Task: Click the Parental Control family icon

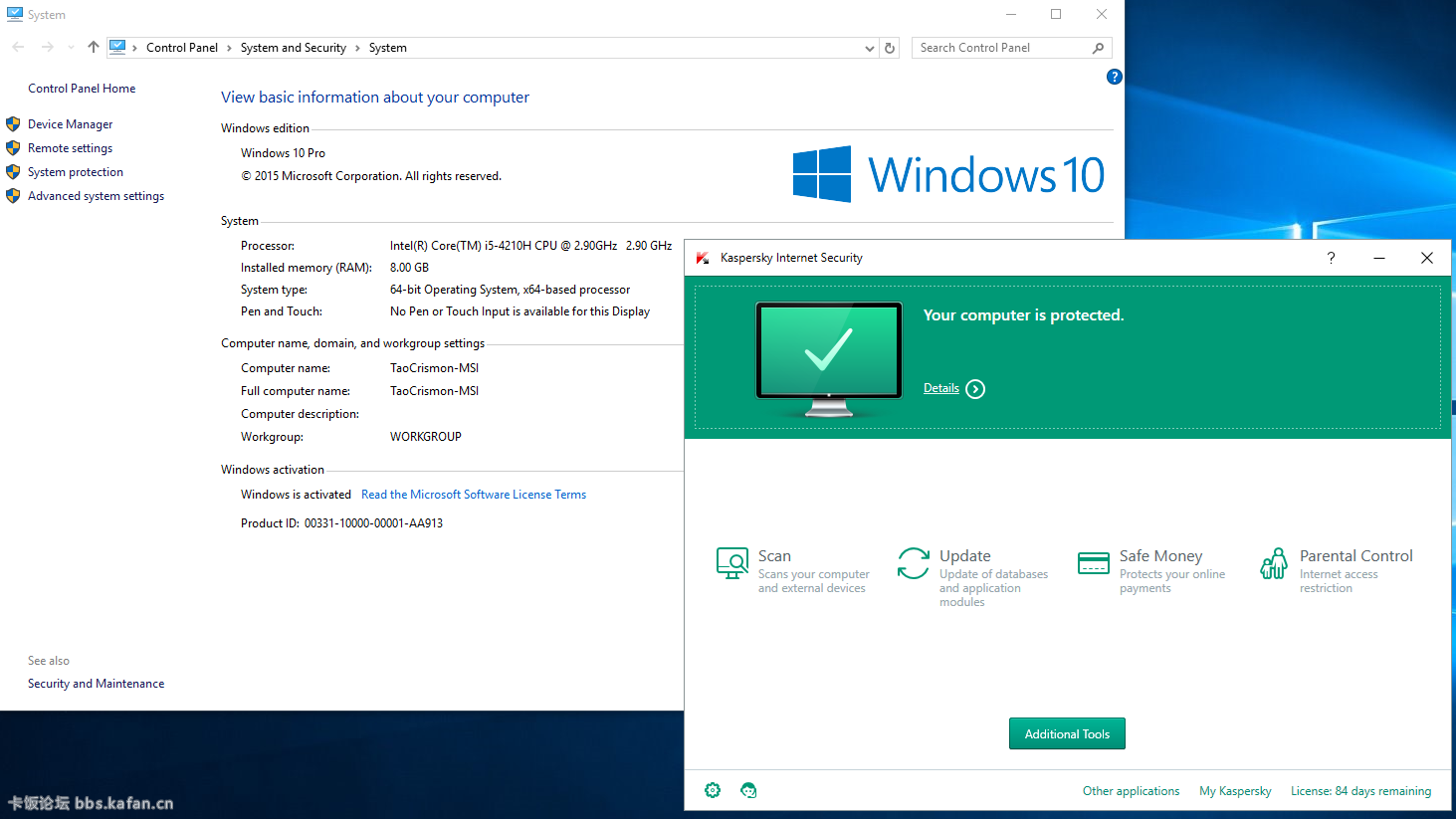Action: click(1274, 563)
